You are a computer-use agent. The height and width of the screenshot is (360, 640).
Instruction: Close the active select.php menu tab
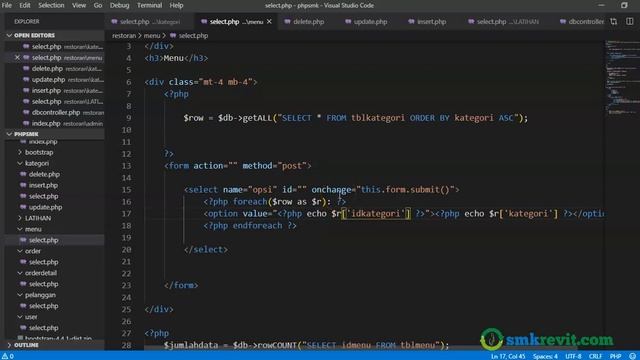(269, 22)
